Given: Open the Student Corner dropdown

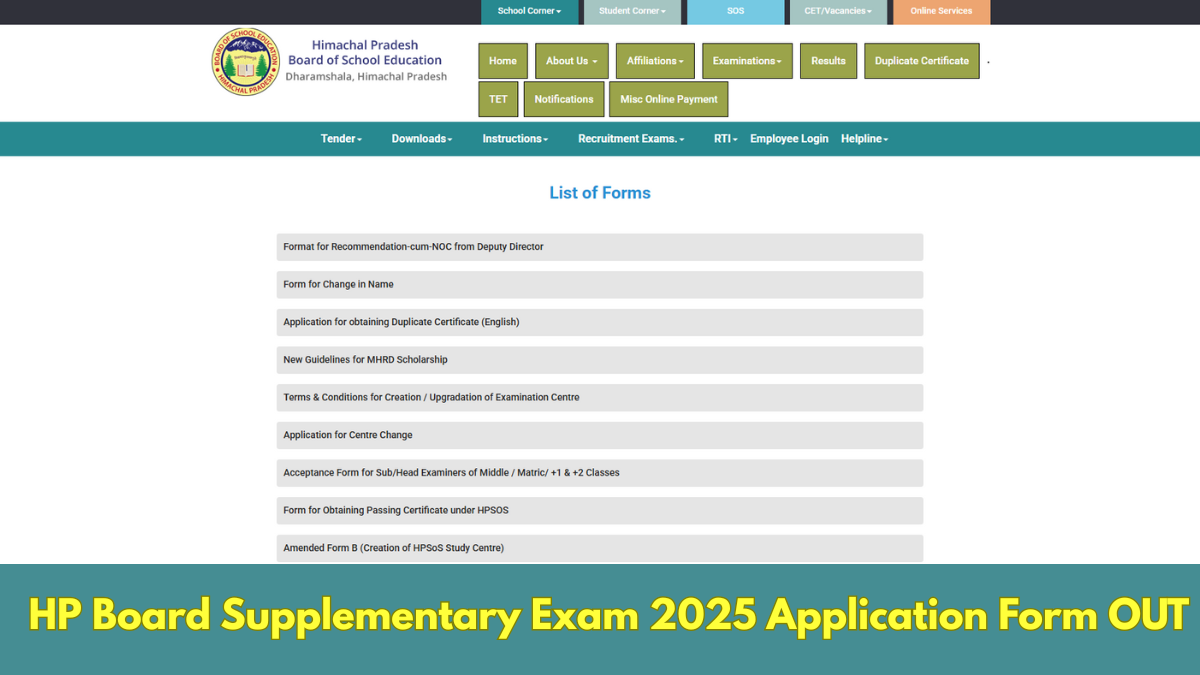Looking at the screenshot, I should pos(633,11).
